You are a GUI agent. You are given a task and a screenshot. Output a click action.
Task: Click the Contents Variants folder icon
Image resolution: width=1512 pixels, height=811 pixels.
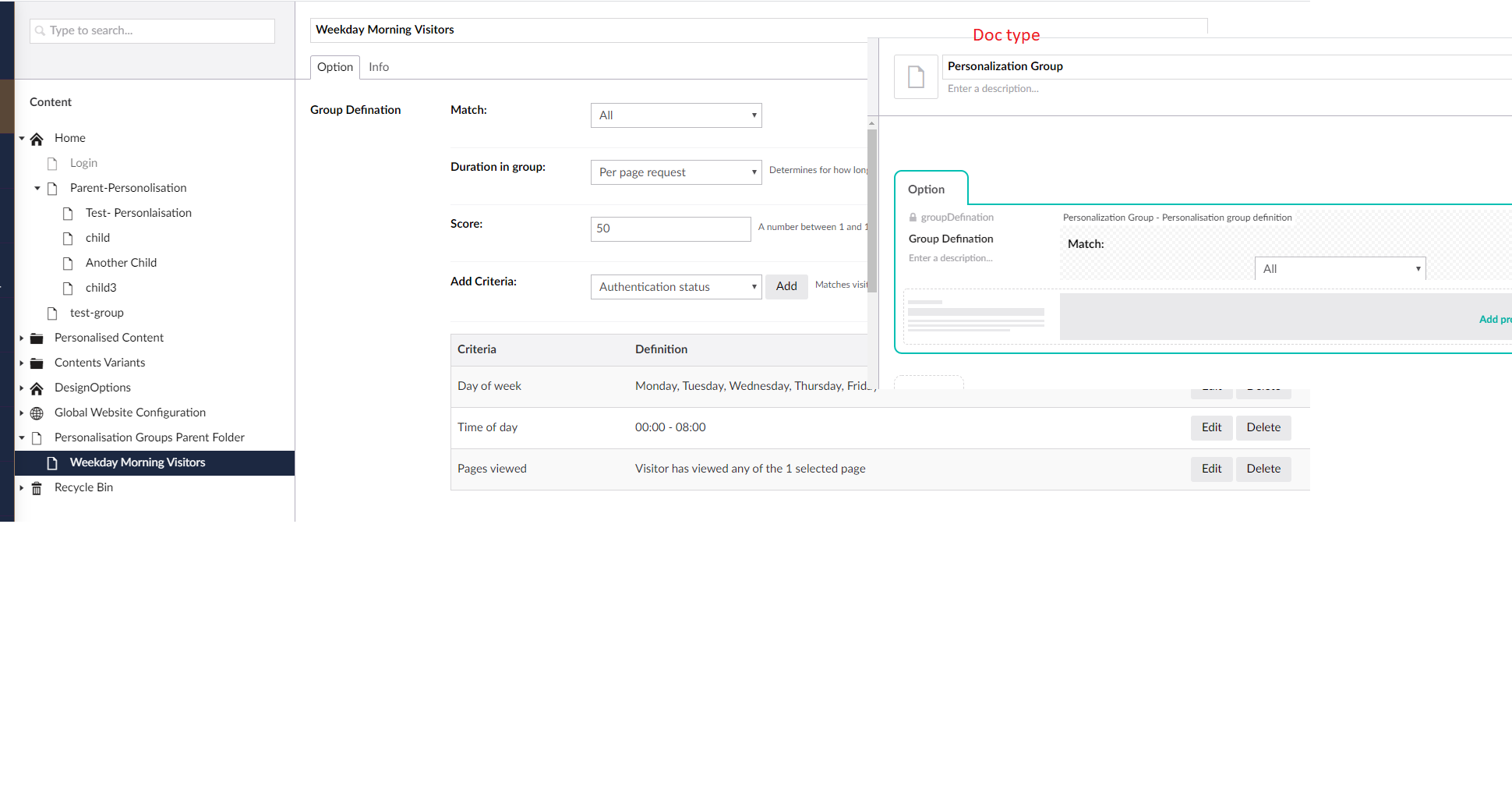click(37, 363)
